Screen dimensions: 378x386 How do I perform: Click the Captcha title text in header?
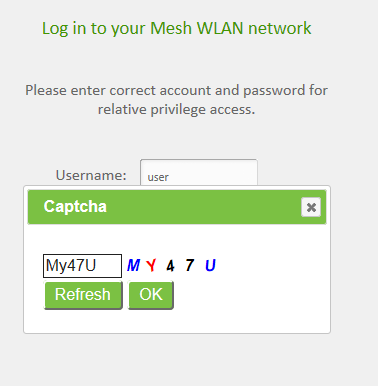(75, 206)
